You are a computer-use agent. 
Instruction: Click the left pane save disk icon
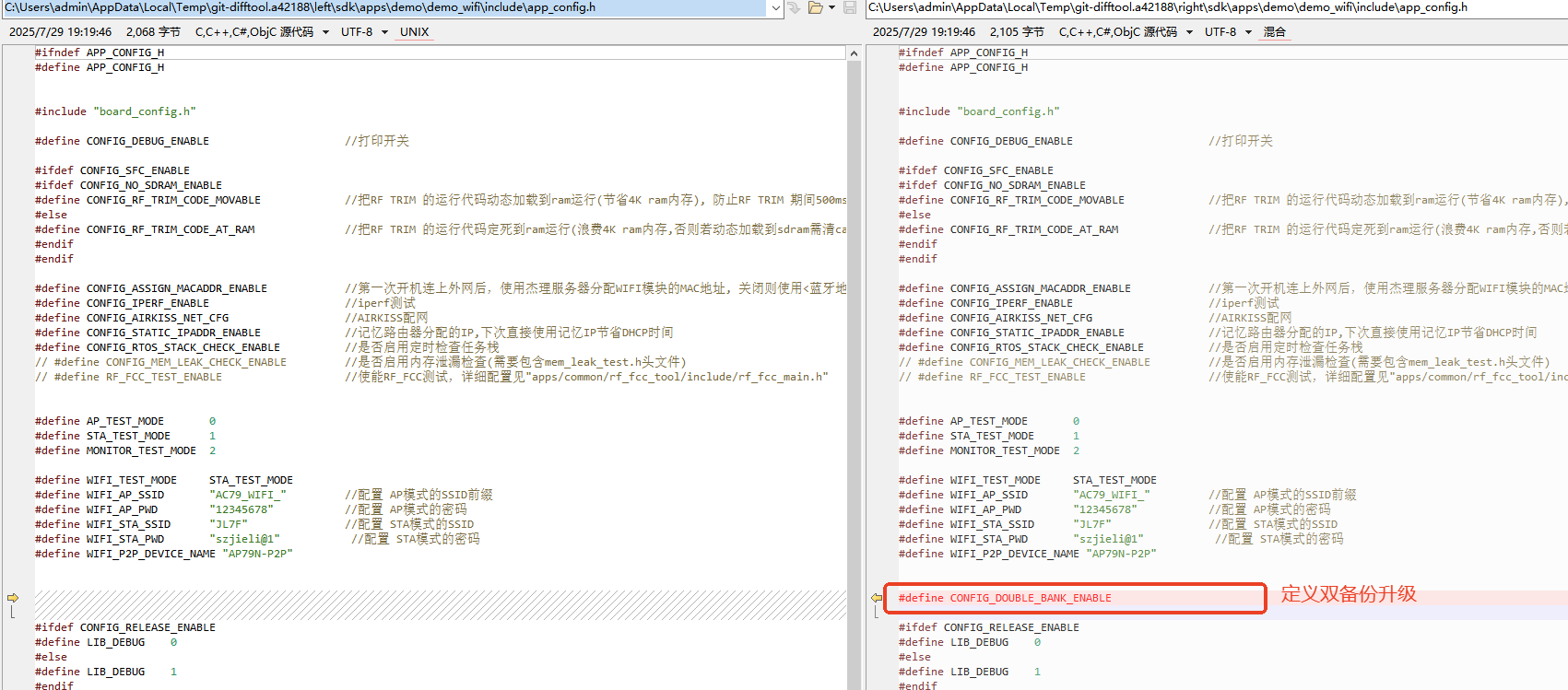coord(850,8)
